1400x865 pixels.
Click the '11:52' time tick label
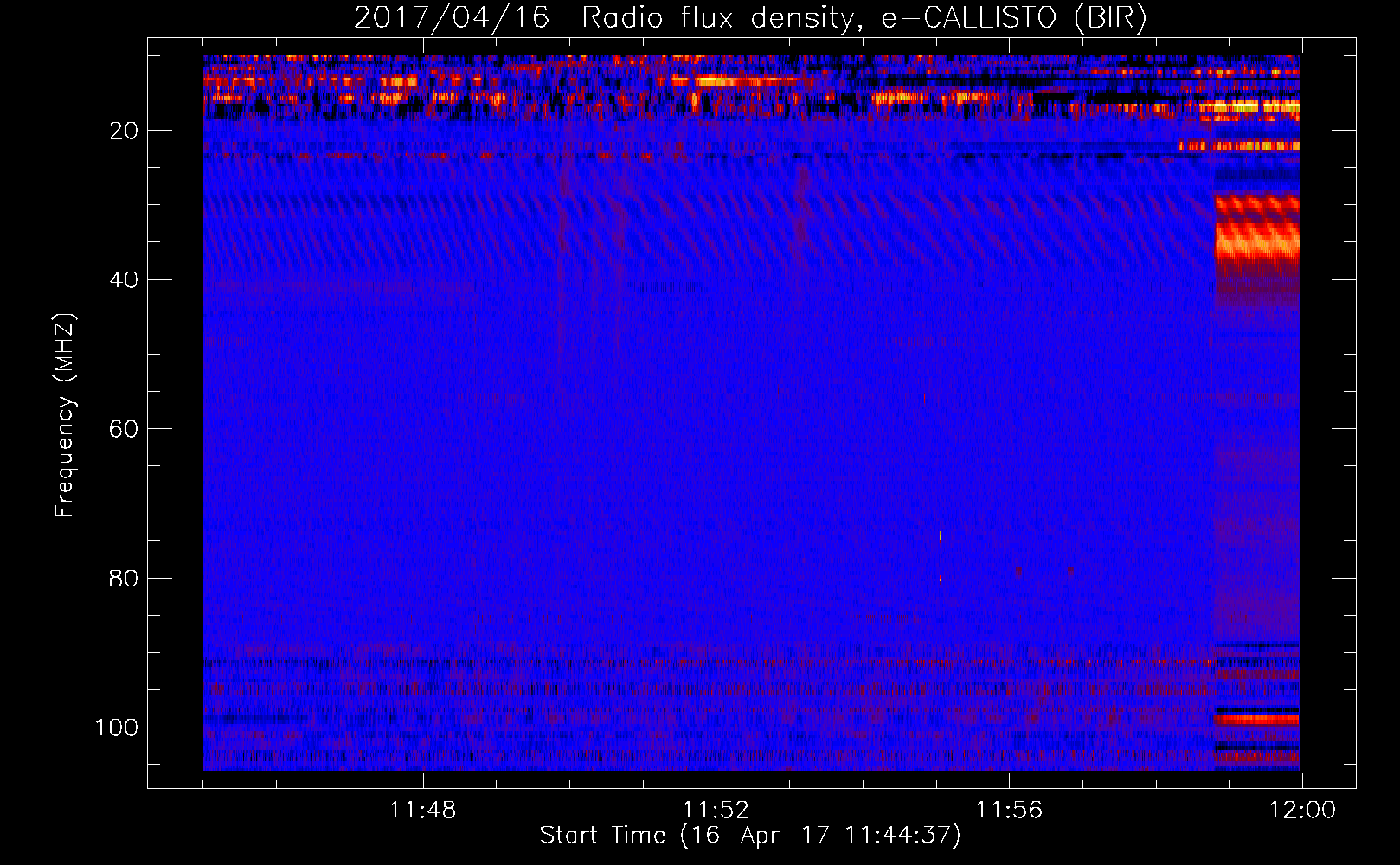coord(716,811)
